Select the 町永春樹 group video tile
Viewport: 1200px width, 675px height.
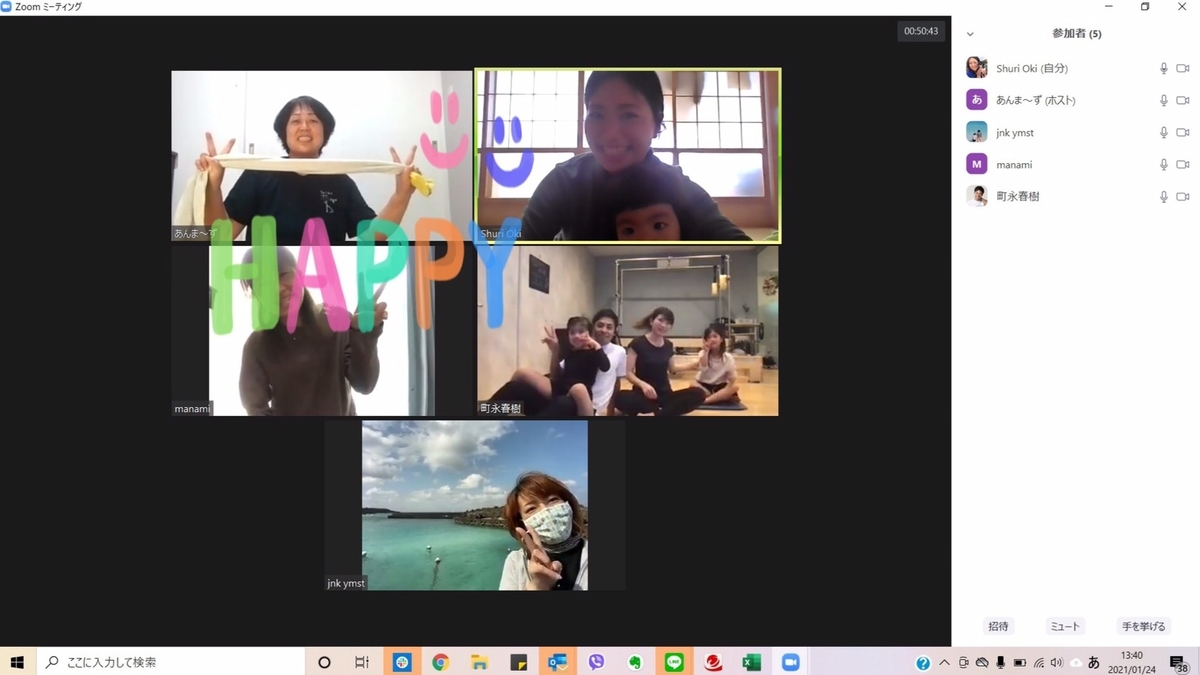pyautogui.click(x=627, y=331)
